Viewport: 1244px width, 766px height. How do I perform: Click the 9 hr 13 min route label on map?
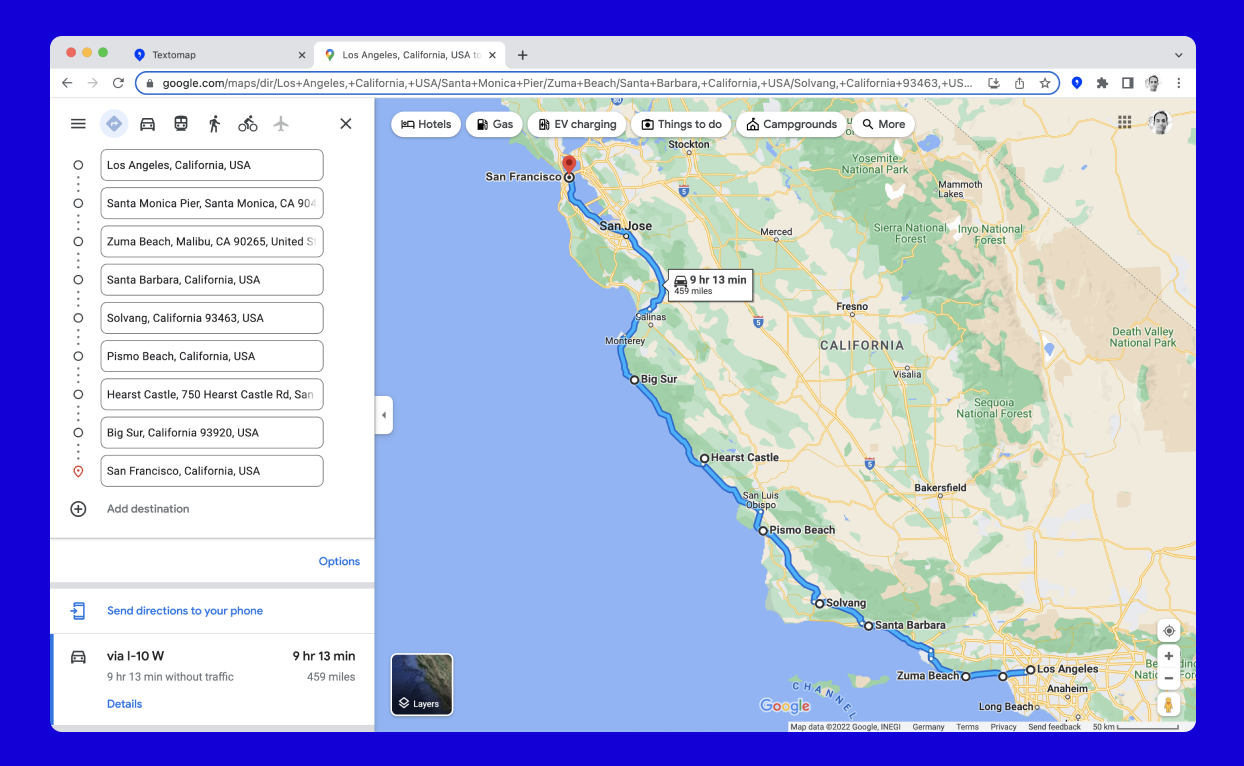tap(710, 284)
